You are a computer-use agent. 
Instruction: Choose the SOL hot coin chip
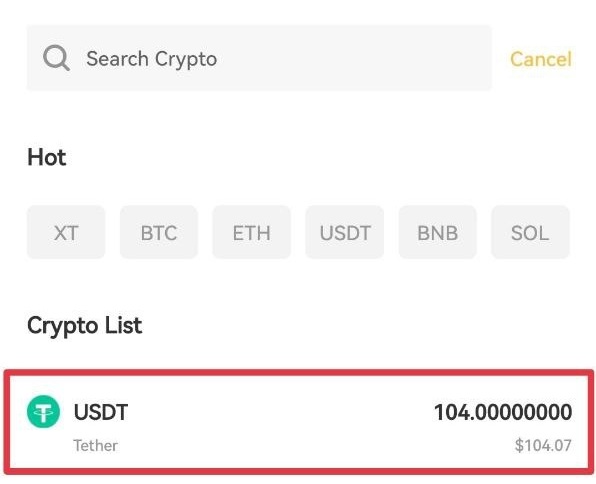(530, 232)
